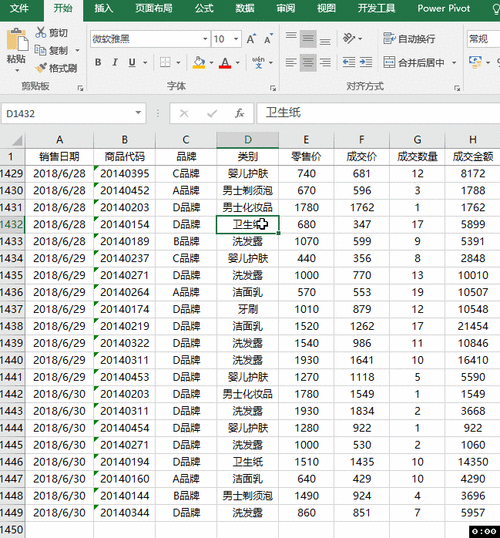Click the conditional formatting icon under 常规
Viewport: 500px width, 538px height.
tap(475, 62)
